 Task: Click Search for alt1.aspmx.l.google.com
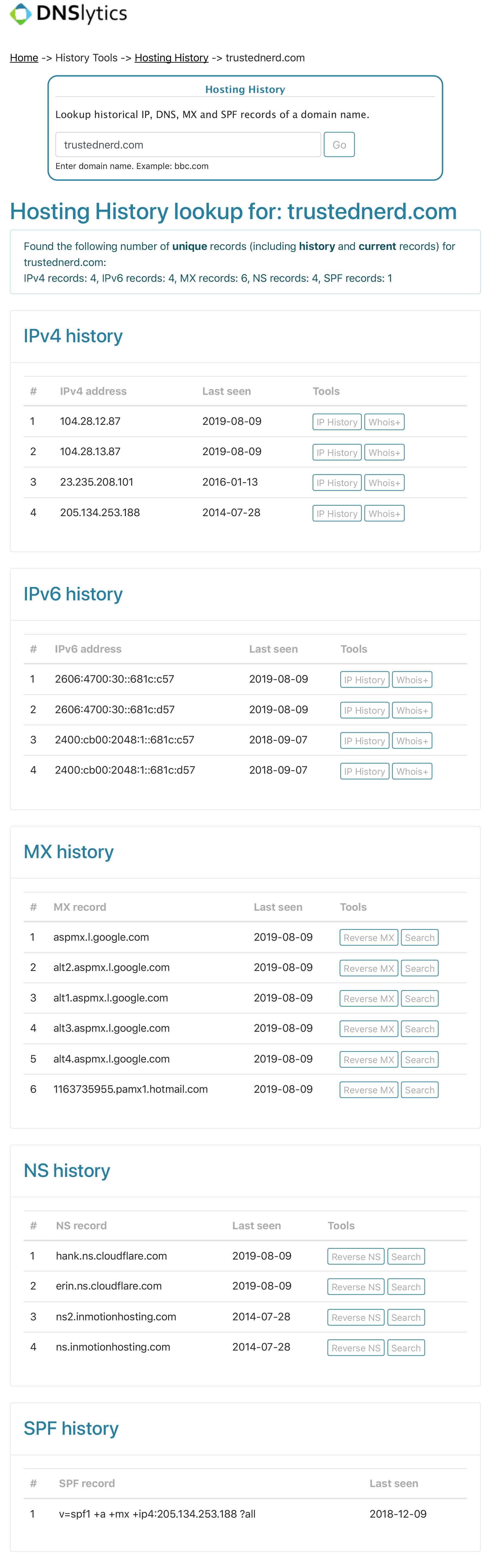tap(420, 999)
